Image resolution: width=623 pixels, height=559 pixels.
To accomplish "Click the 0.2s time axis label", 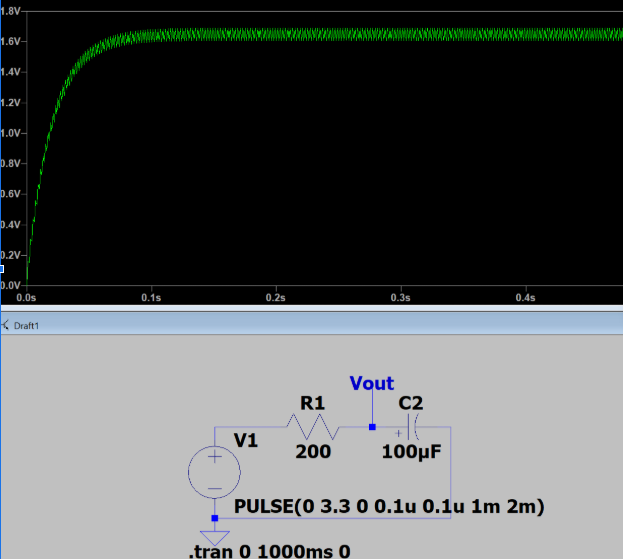I will coord(275,298).
